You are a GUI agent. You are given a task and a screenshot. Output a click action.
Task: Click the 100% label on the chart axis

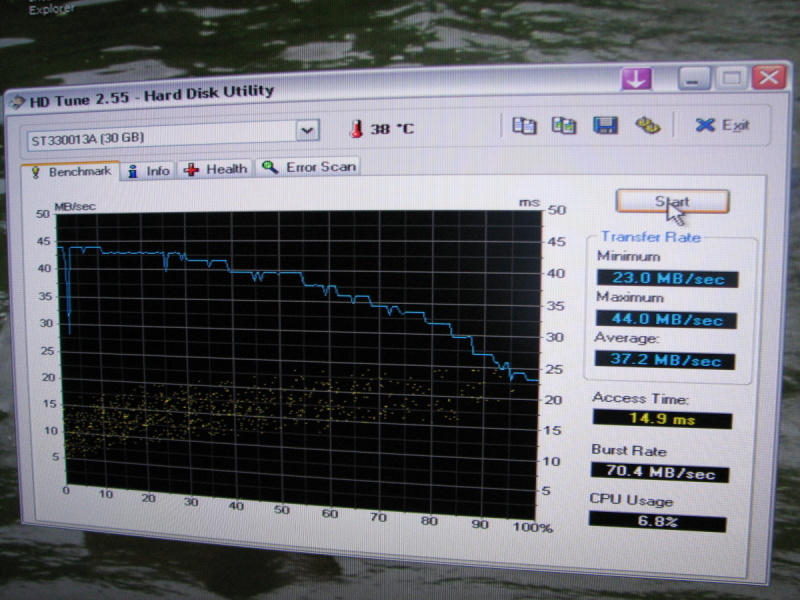(x=533, y=527)
